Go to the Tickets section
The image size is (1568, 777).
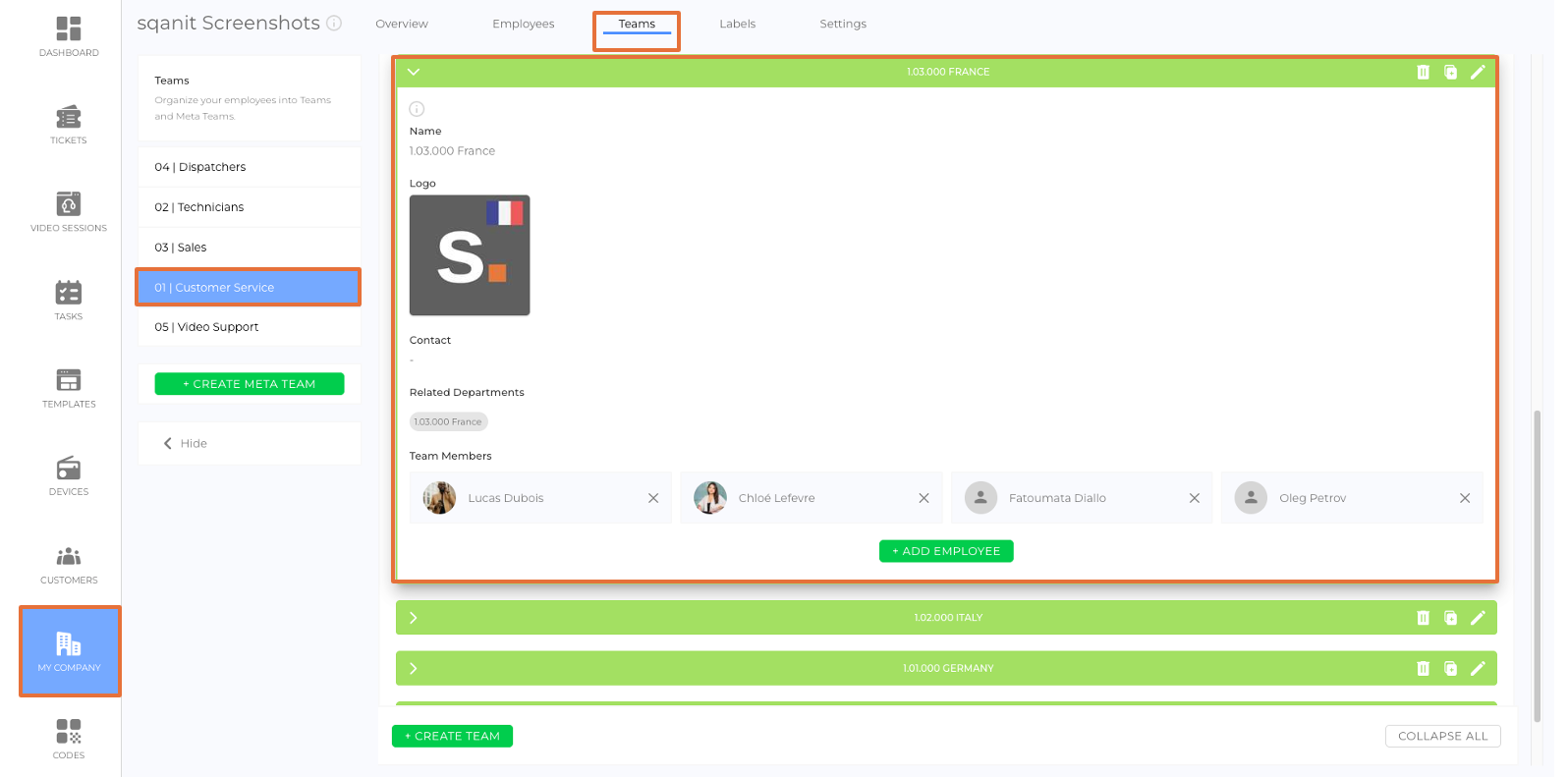click(x=69, y=125)
